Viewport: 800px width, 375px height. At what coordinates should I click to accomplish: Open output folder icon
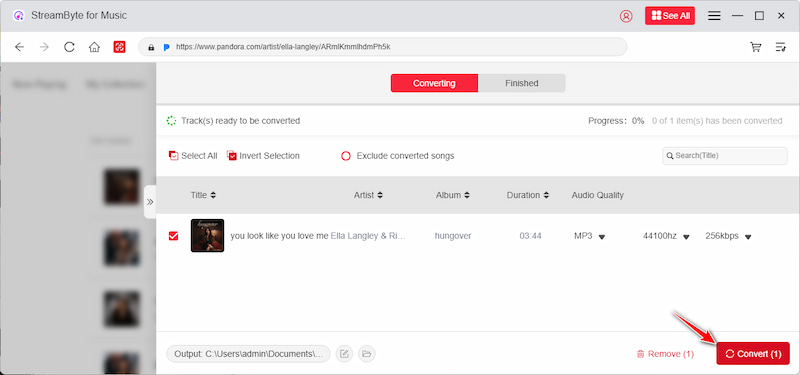(367, 354)
